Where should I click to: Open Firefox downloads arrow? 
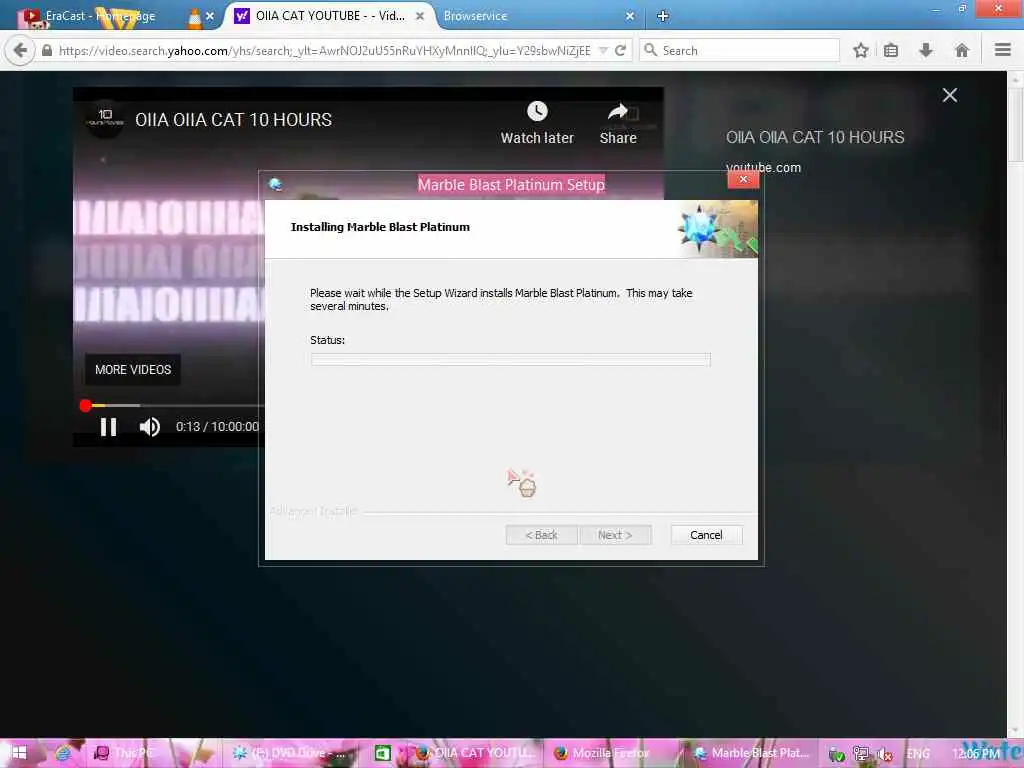926,50
